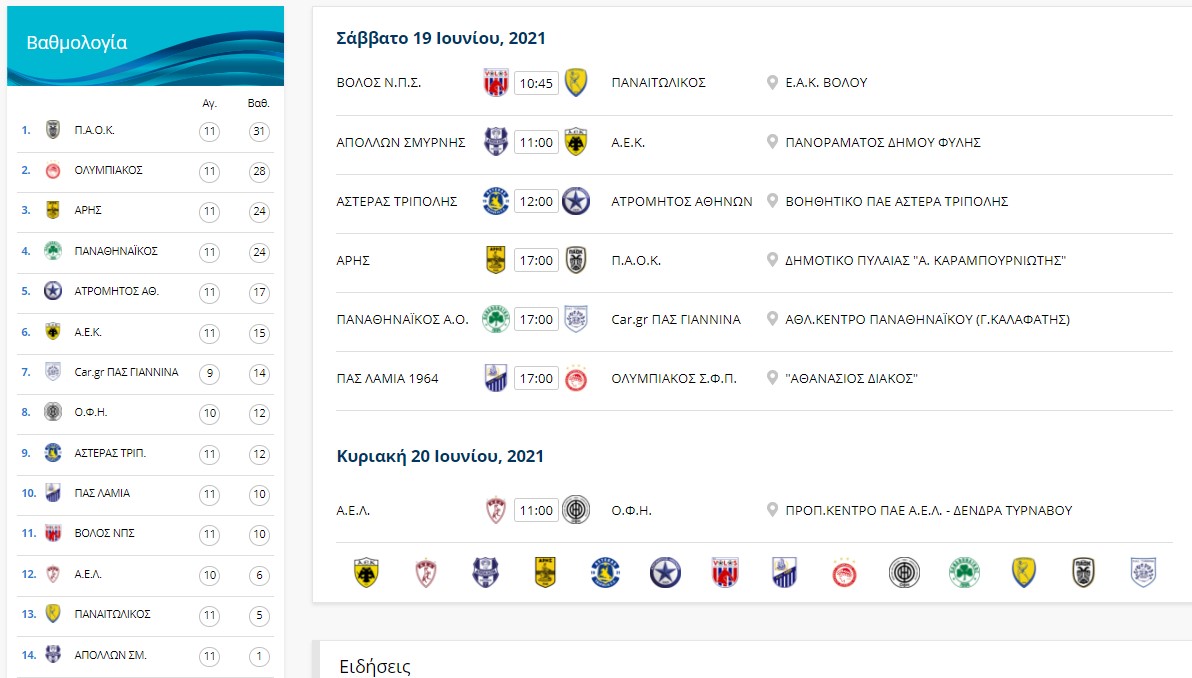
Task: Click the location pin for Ε.Α.Κ. ΒΟΛΟΥ
Action: [772, 82]
